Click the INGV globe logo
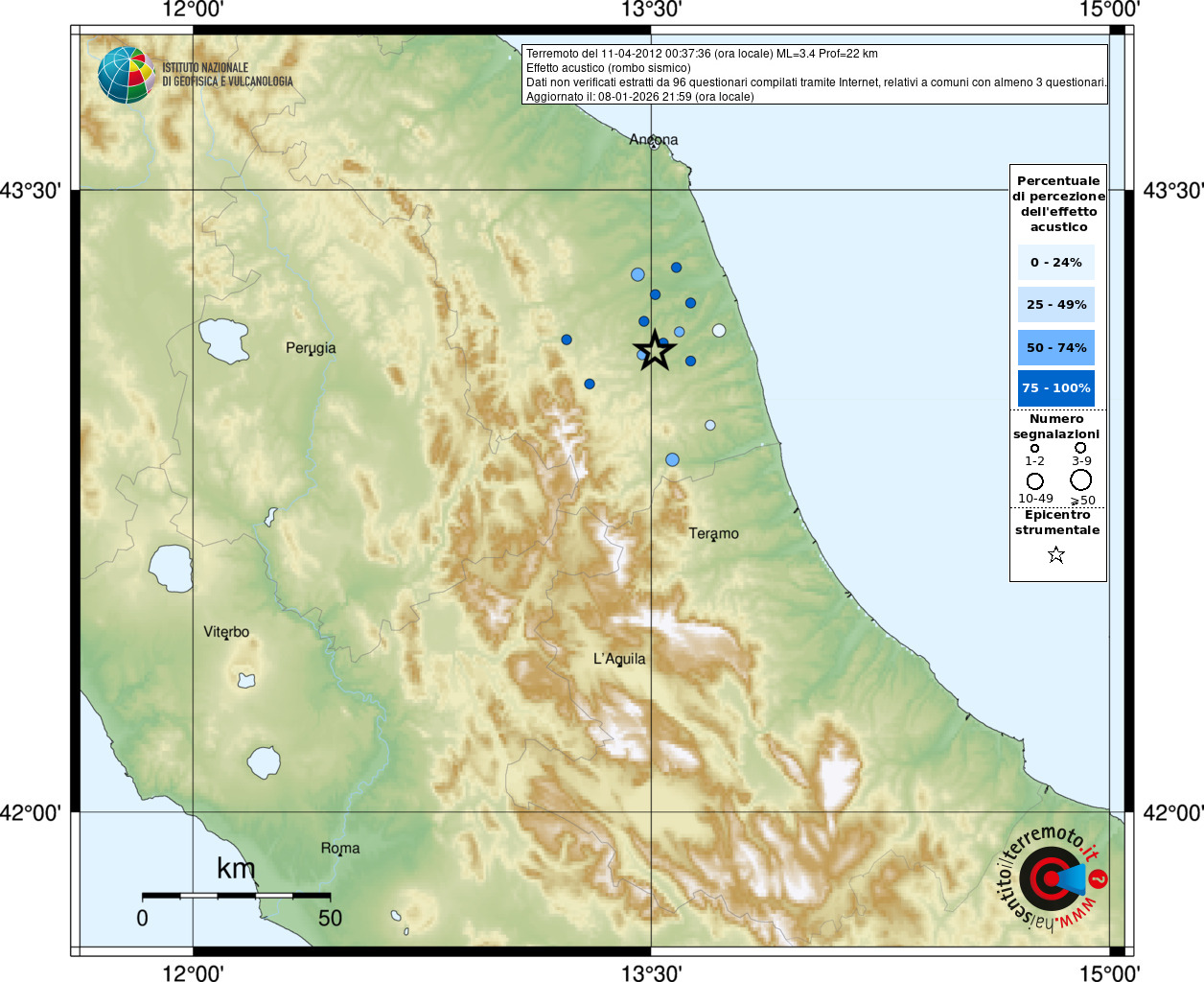This screenshot has width=1204, height=982. [x=126, y=75]
